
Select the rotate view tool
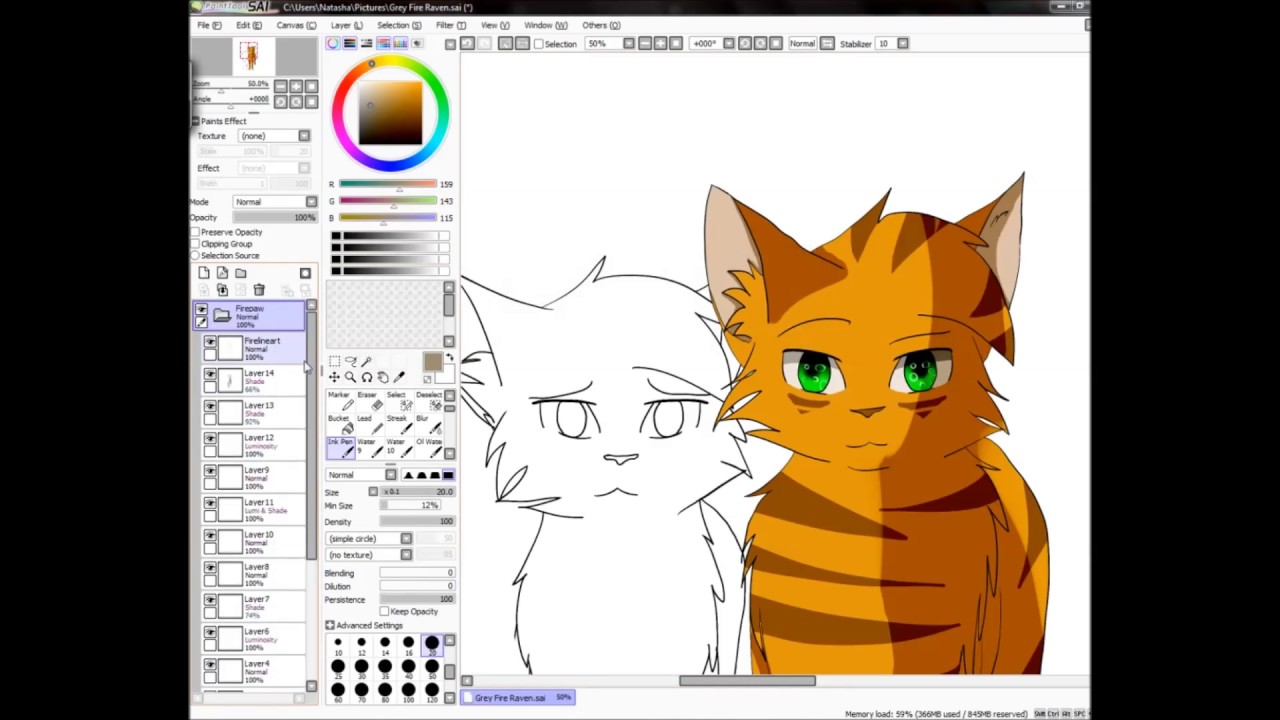tap(366, 377)
